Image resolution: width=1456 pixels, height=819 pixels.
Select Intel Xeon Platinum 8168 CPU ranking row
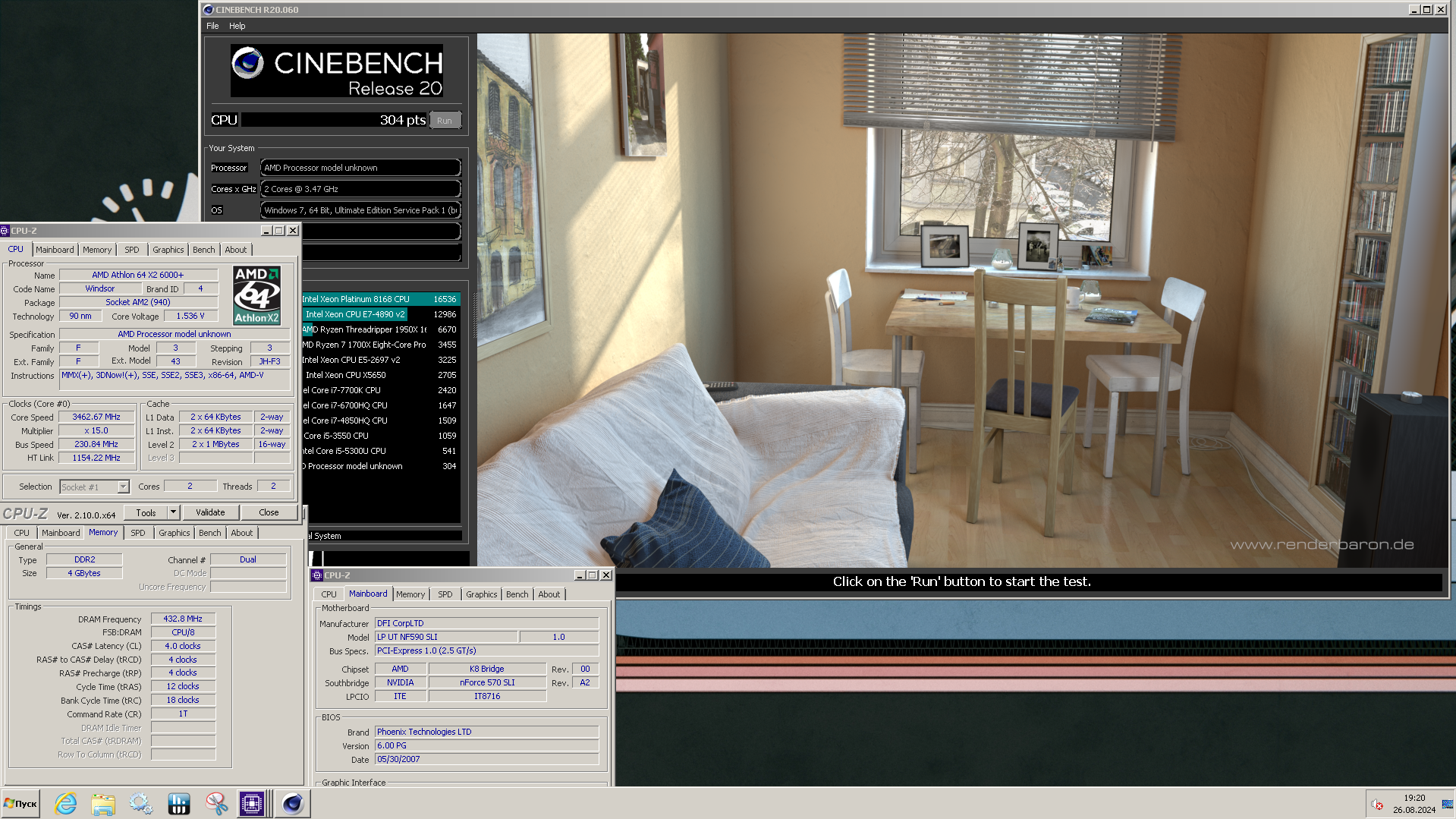[381, 299]
